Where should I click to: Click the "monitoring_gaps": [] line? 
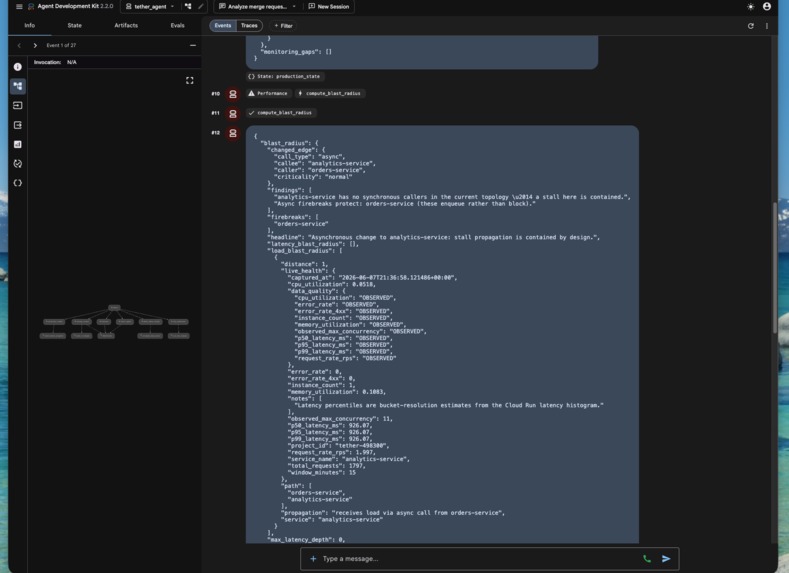point(296,52)
